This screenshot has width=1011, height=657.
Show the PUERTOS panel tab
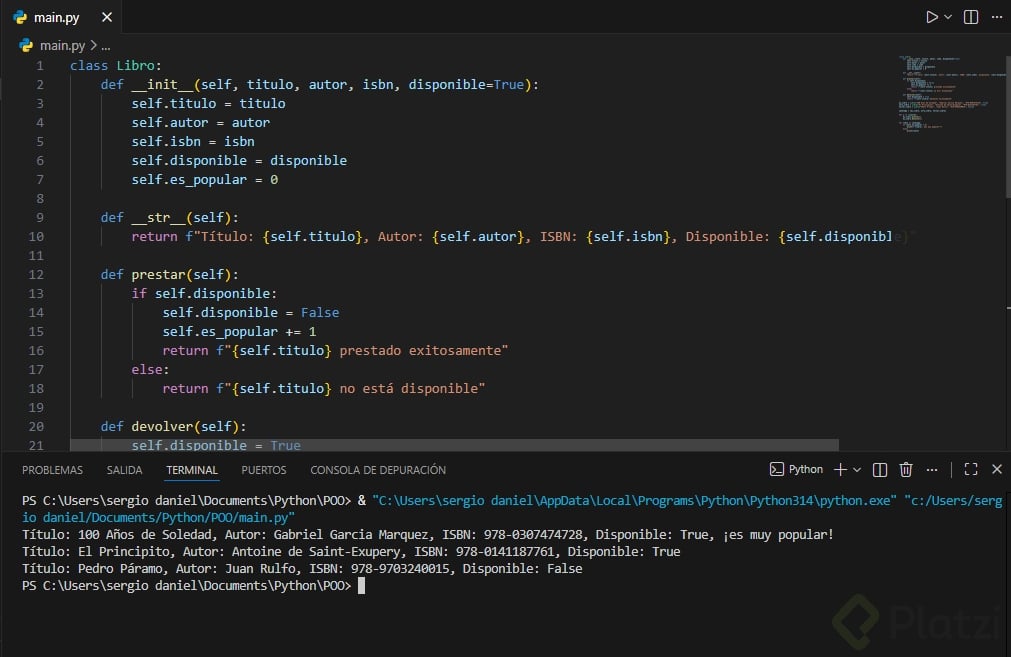pos(264,470)
